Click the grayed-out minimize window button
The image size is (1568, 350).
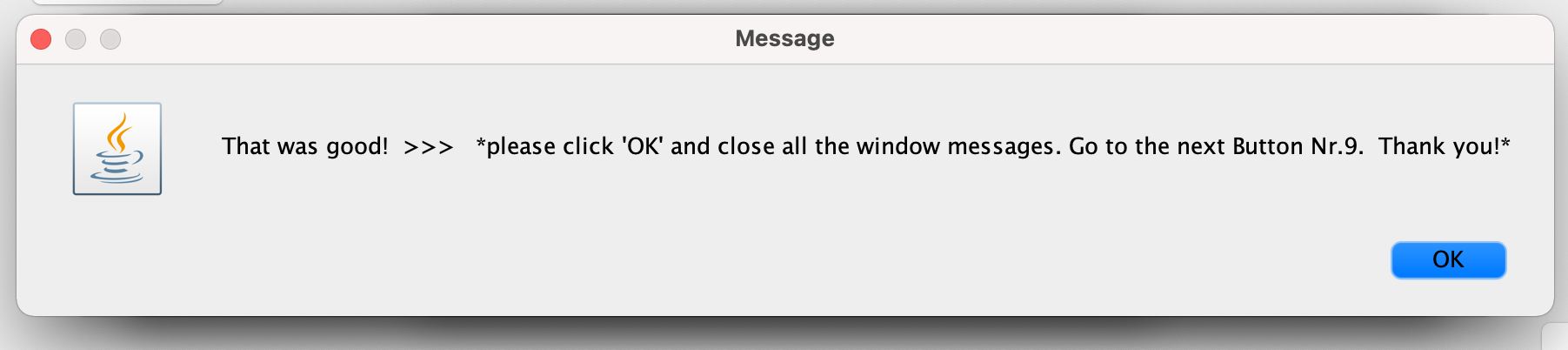[x=76, y=39]
